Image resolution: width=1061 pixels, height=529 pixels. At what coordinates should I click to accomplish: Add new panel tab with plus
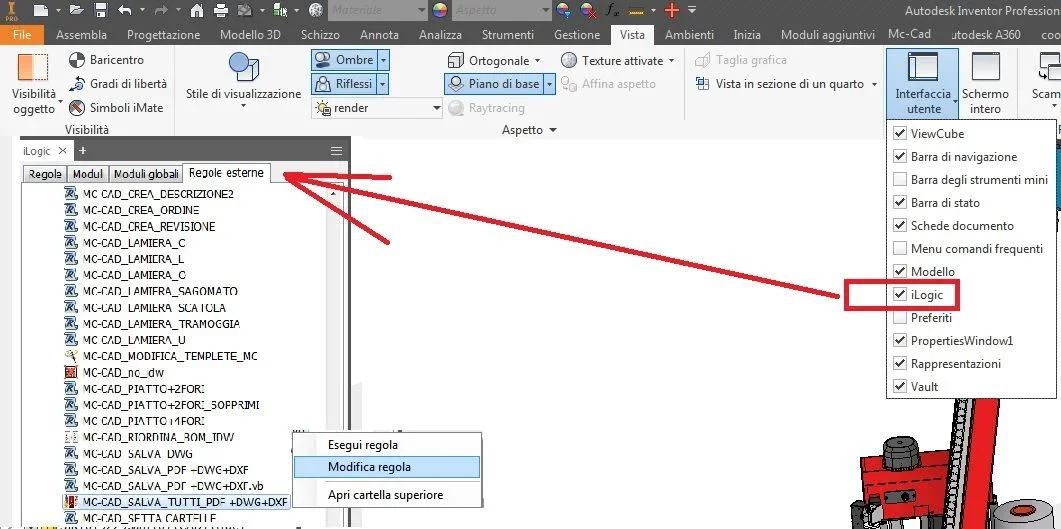(83, 150)
